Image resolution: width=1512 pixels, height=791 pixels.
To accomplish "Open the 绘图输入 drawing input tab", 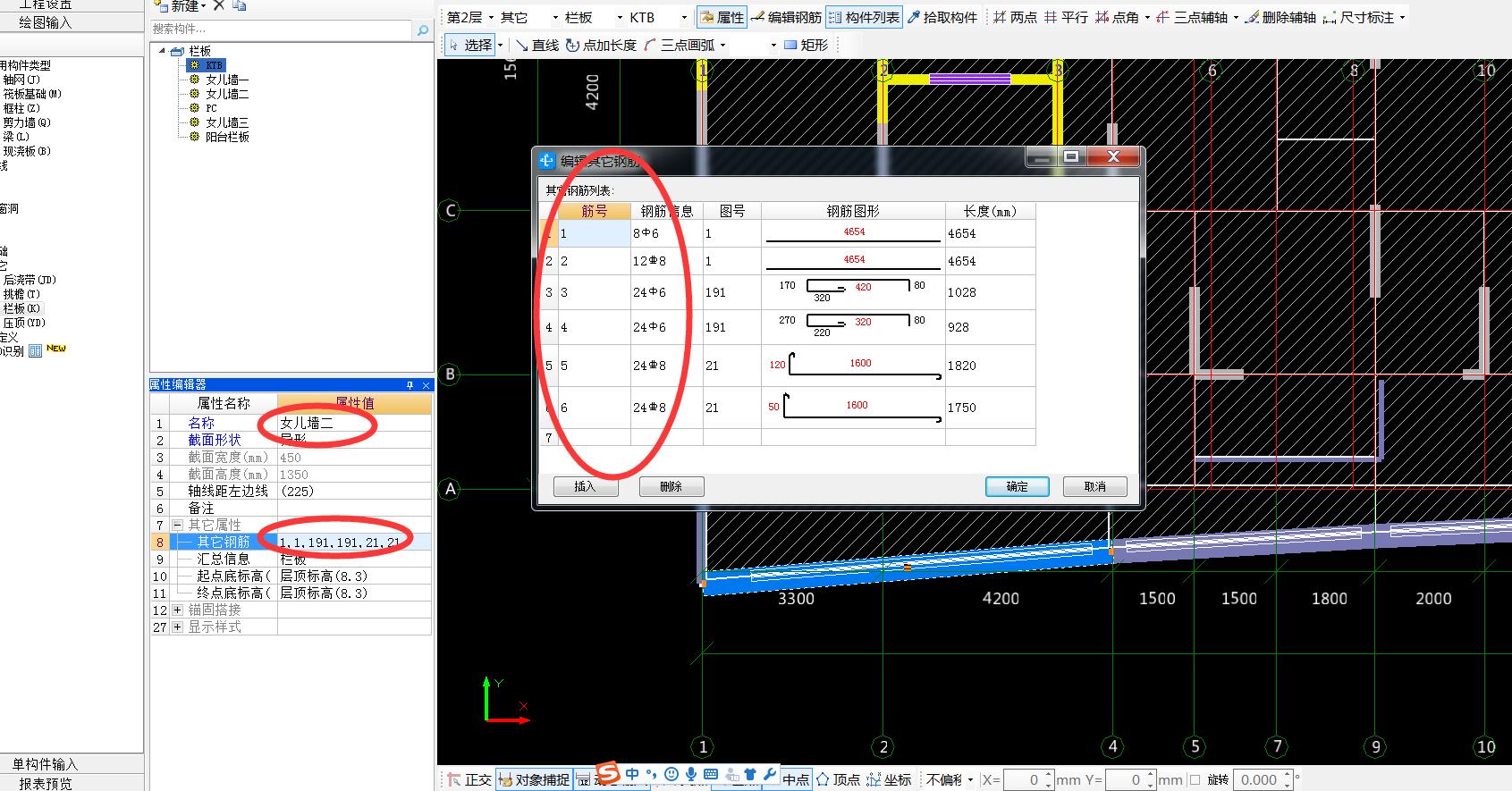I will click(x=45, y=21).
